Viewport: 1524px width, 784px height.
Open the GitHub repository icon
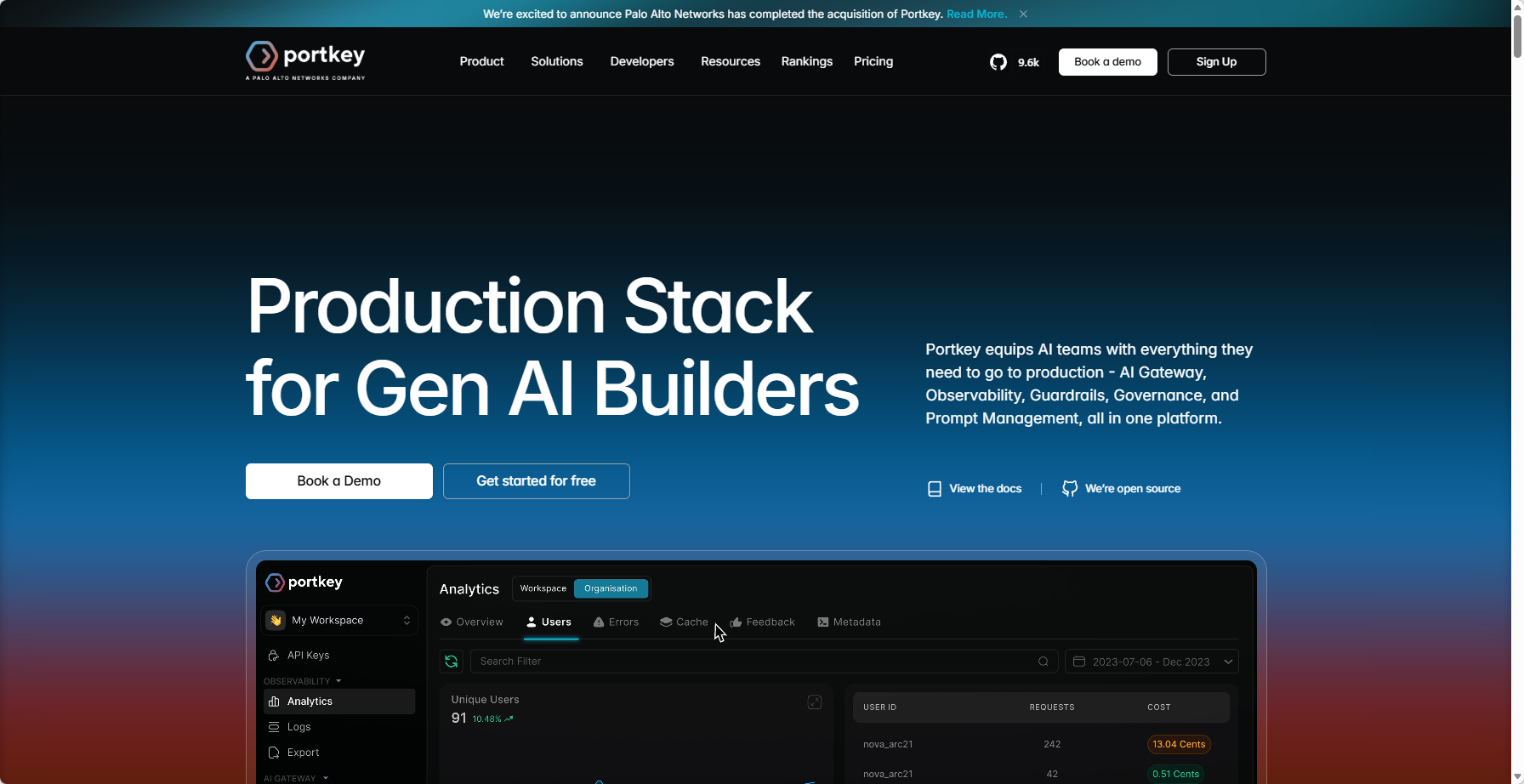pyautogui.click(x=998, y=62)
